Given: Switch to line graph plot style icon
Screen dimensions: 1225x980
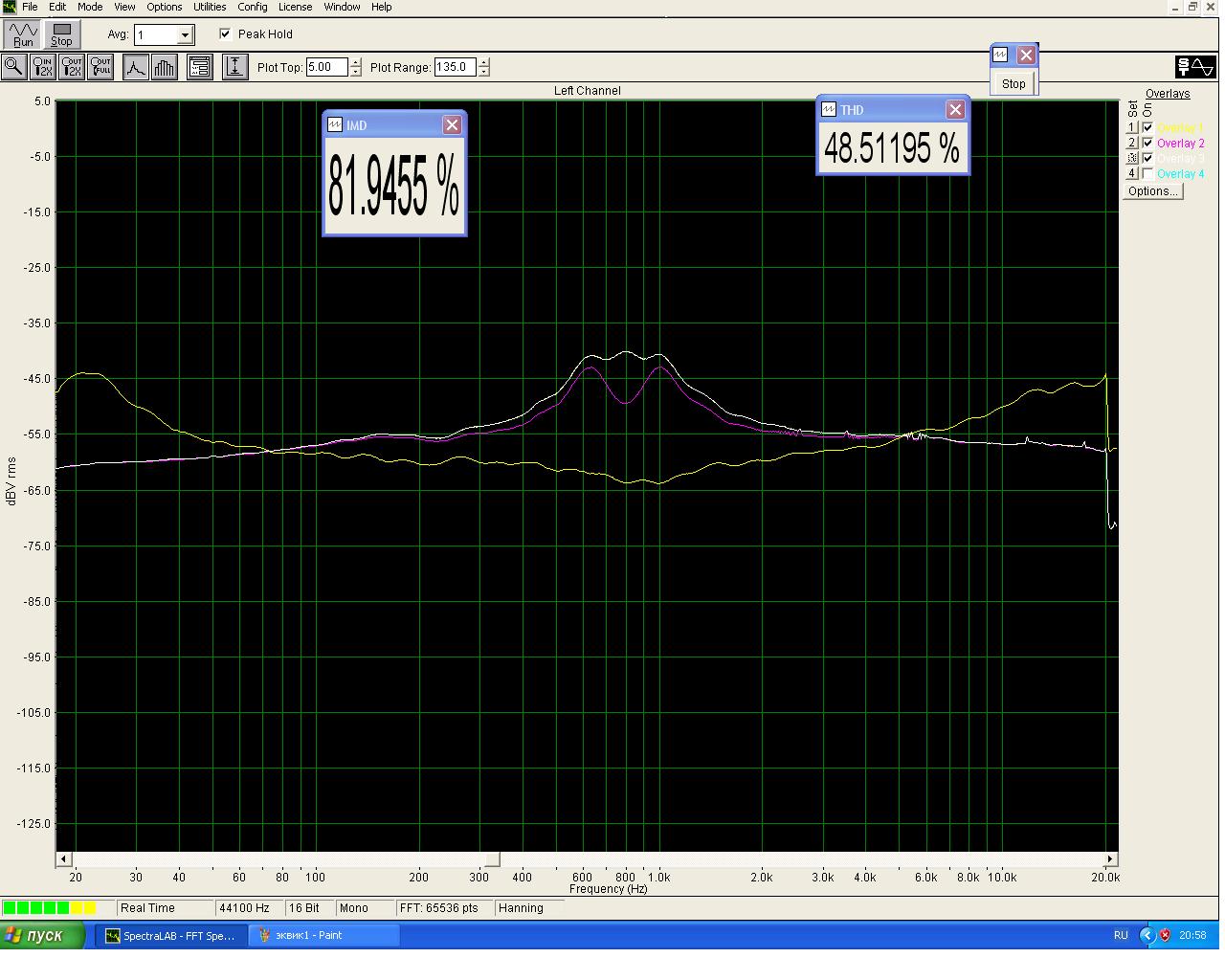Looking at the screenshot, I should pyautogui.click(x=136, y=67).
